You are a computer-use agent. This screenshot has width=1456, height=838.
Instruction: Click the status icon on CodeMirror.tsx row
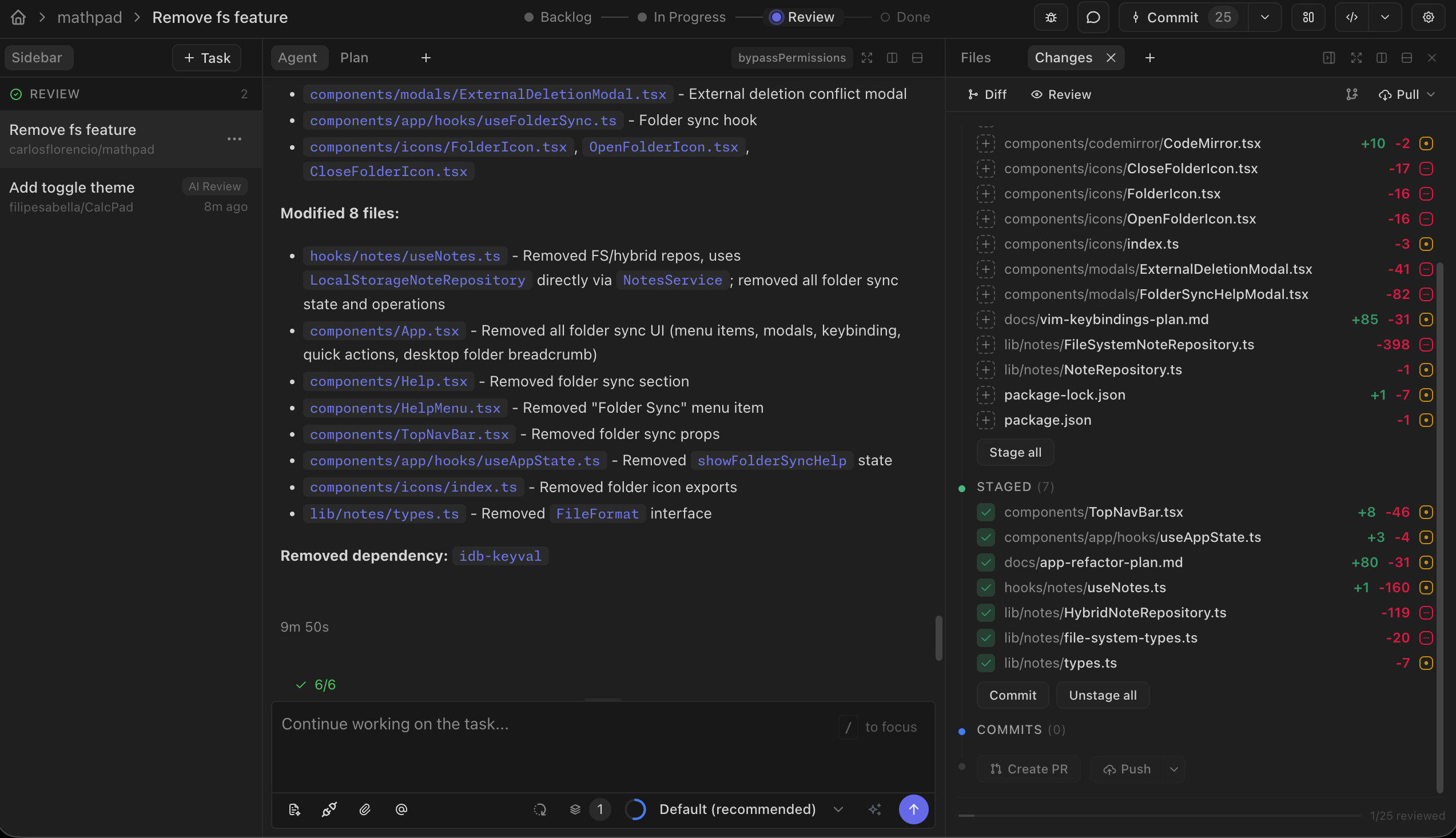pos(1426,143)
